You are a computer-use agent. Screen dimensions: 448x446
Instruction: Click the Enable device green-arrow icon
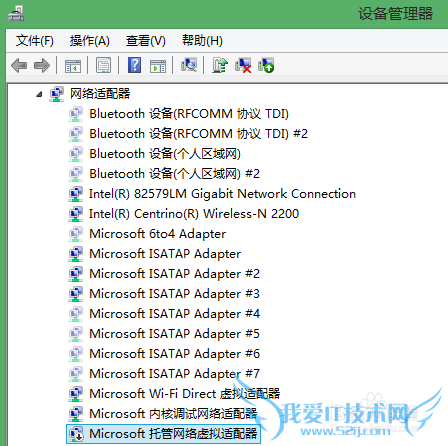click(x=266, y=65)
